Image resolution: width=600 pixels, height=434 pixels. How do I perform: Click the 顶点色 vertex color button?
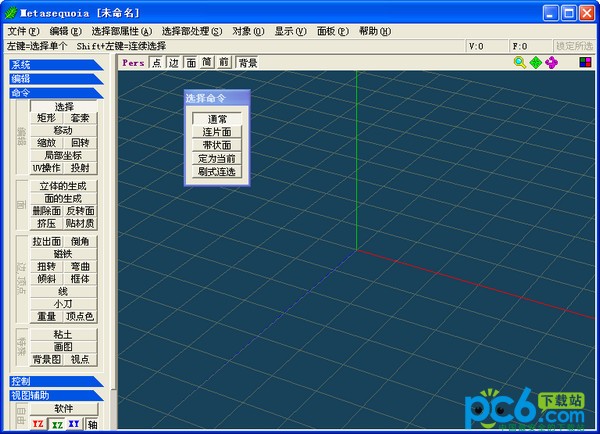pos(80,317)
